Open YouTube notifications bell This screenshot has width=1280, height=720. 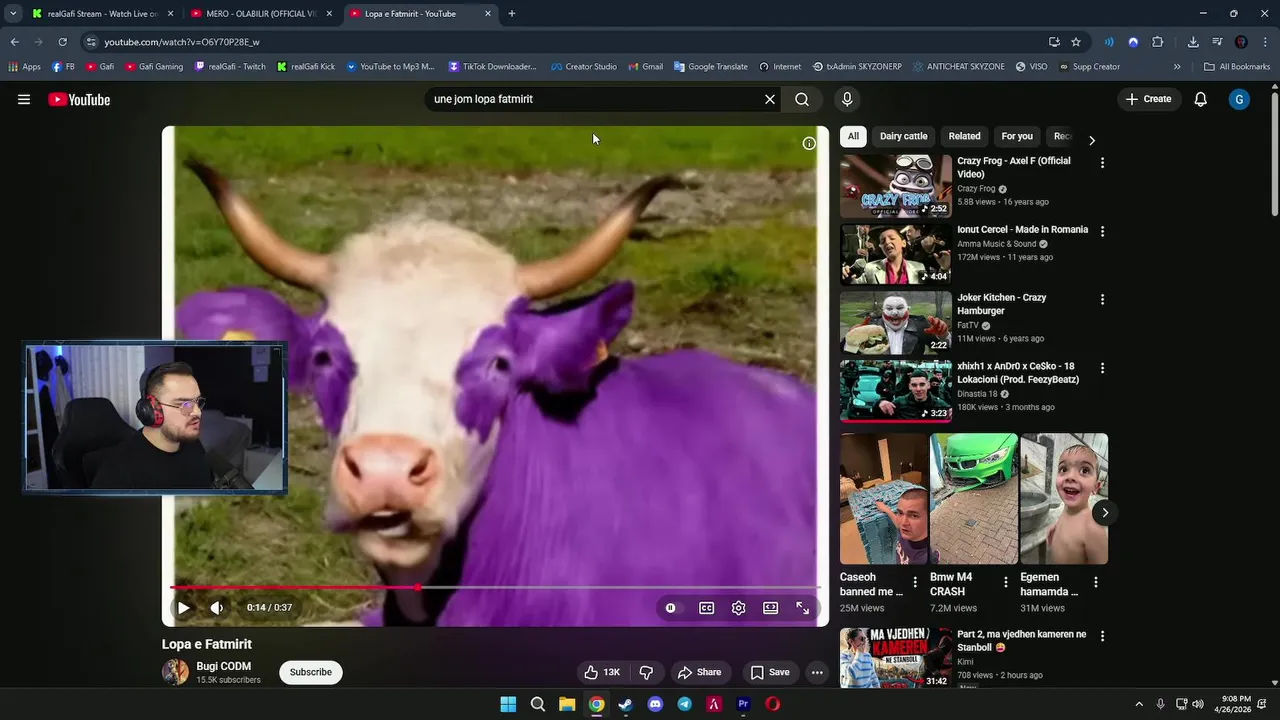point(1201,99)
